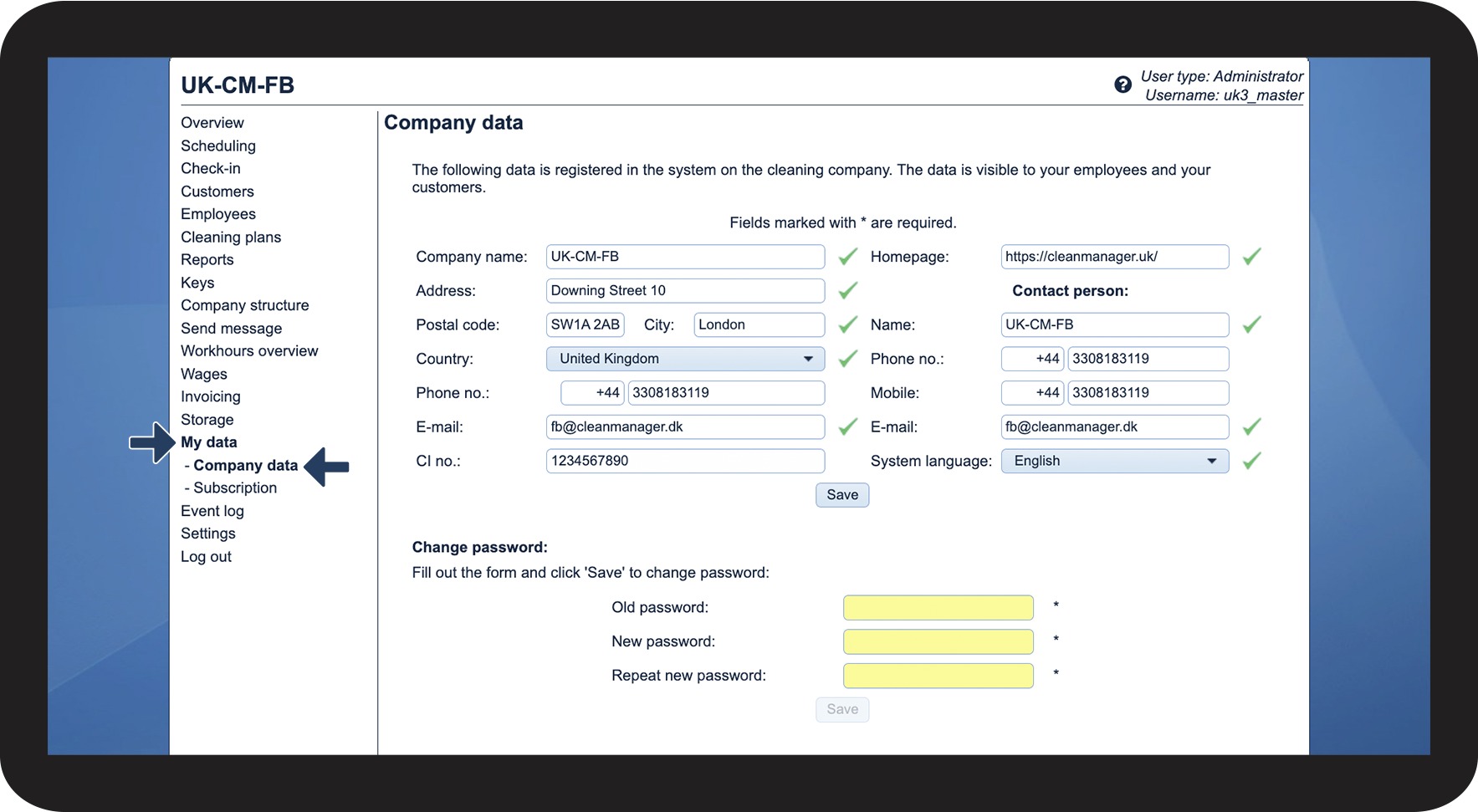Screen dimensions: 1478x812
Task: Open the Scheduling menu item
Action: tap(218, 146)
